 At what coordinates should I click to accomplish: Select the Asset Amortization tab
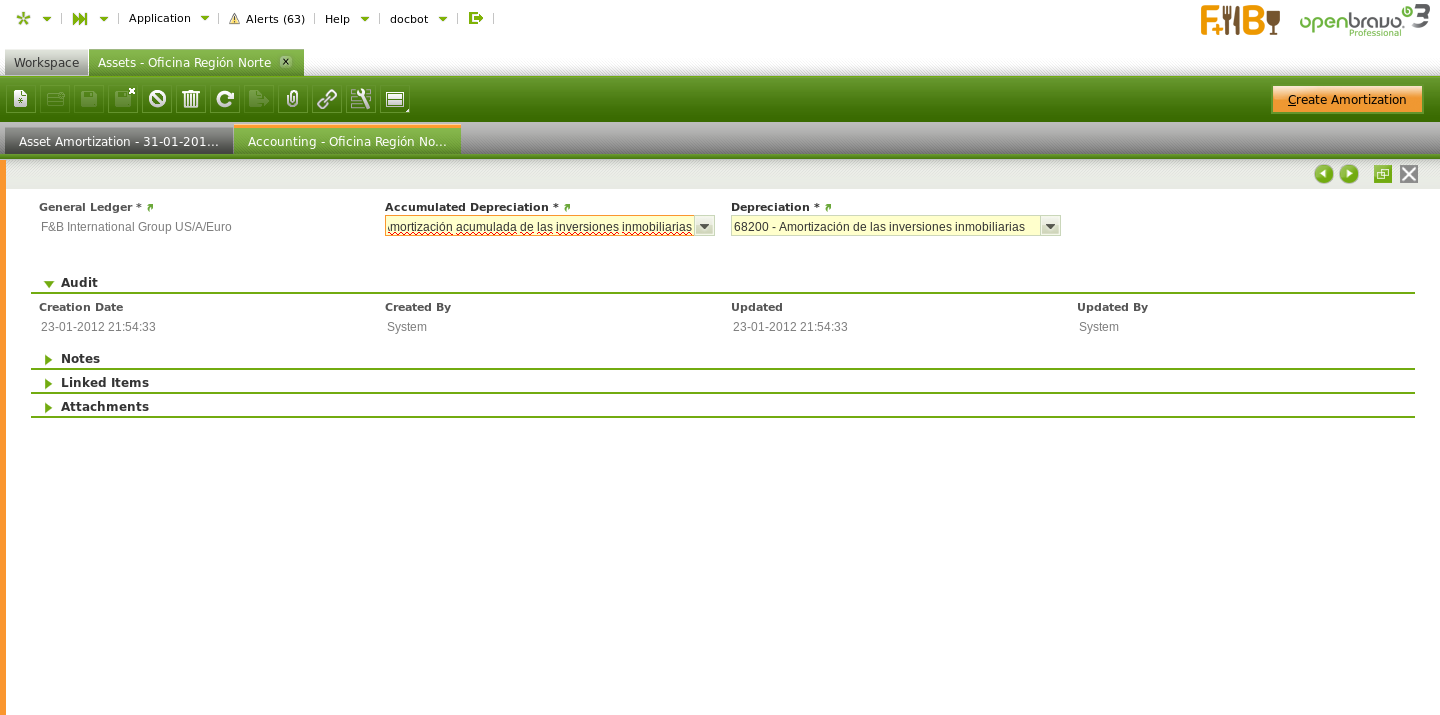[118, 142]
